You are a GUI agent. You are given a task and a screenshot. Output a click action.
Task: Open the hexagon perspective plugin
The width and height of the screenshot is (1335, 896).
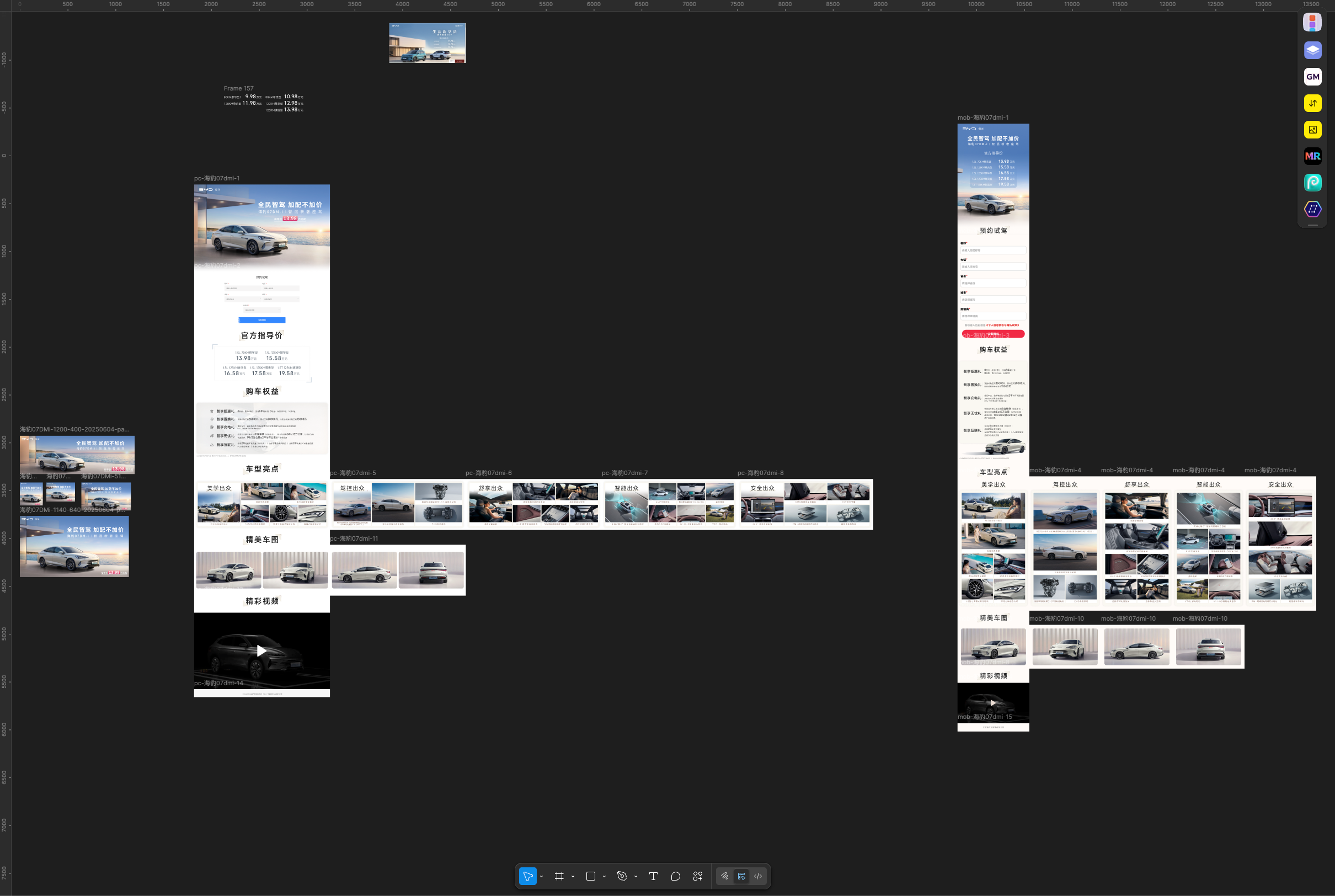pyautogui.click(x=1313, y=209)
